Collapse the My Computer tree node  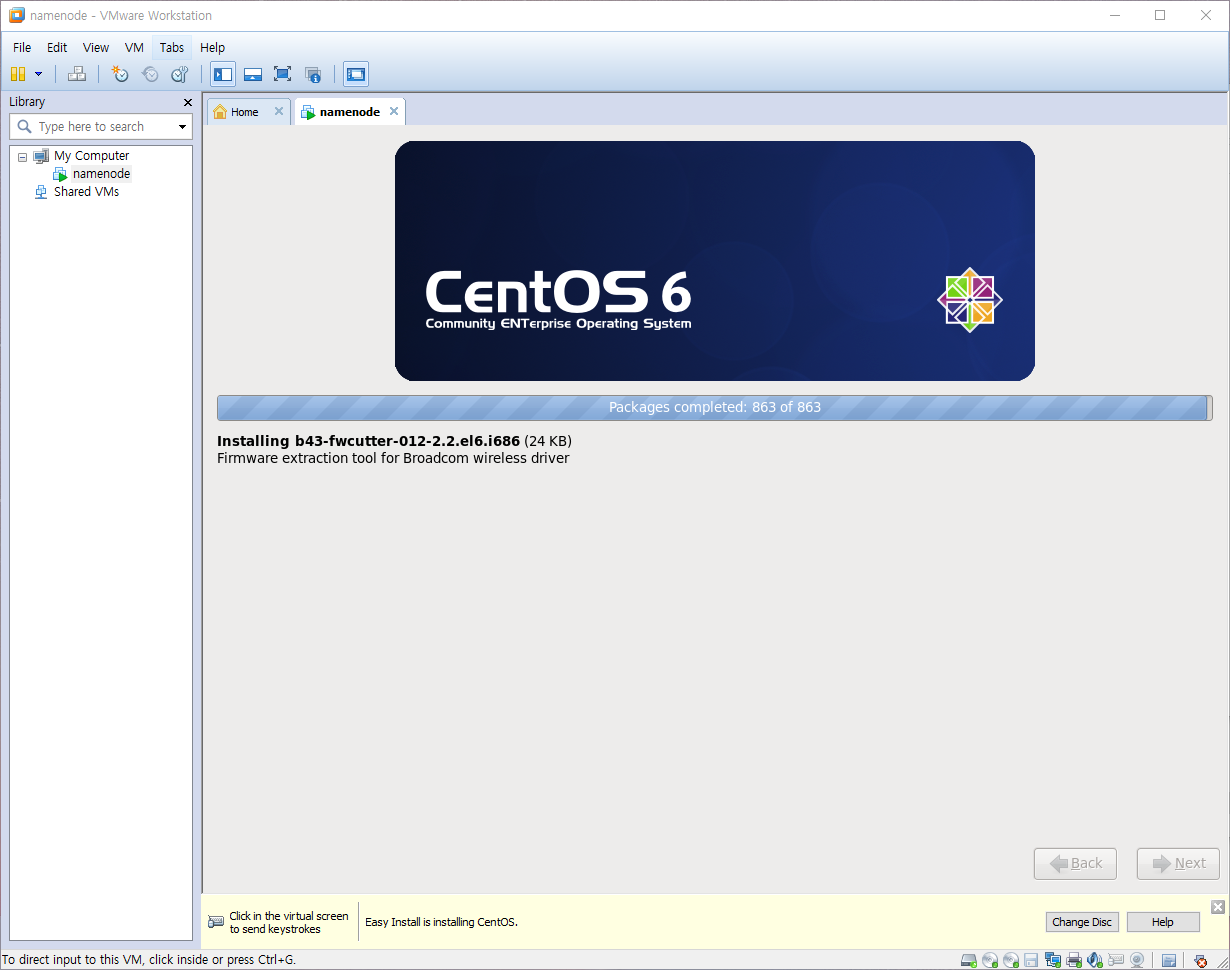[22, 156]
